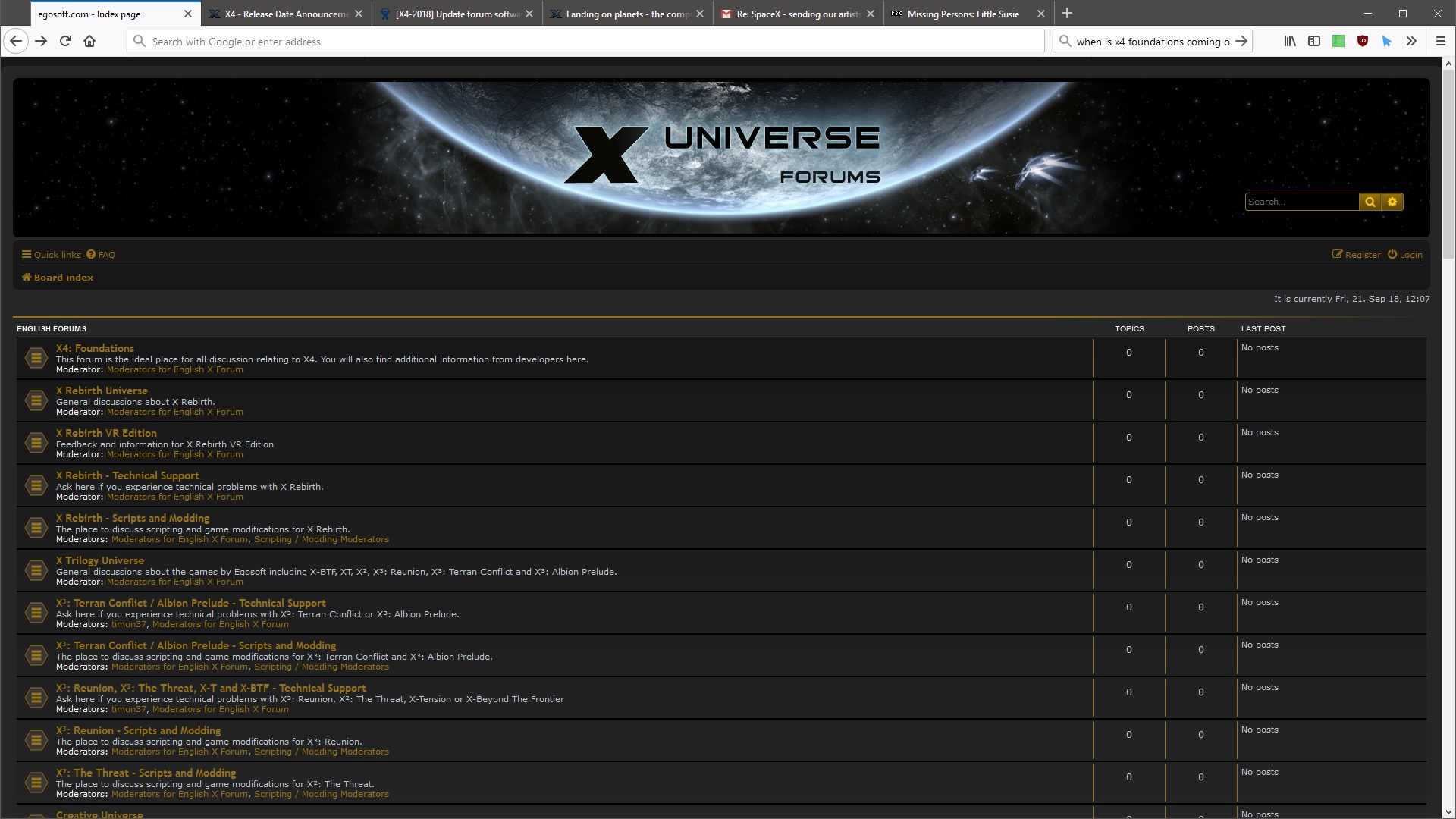
Task: Open the Quick links dropdown
Action: (51, 255)
